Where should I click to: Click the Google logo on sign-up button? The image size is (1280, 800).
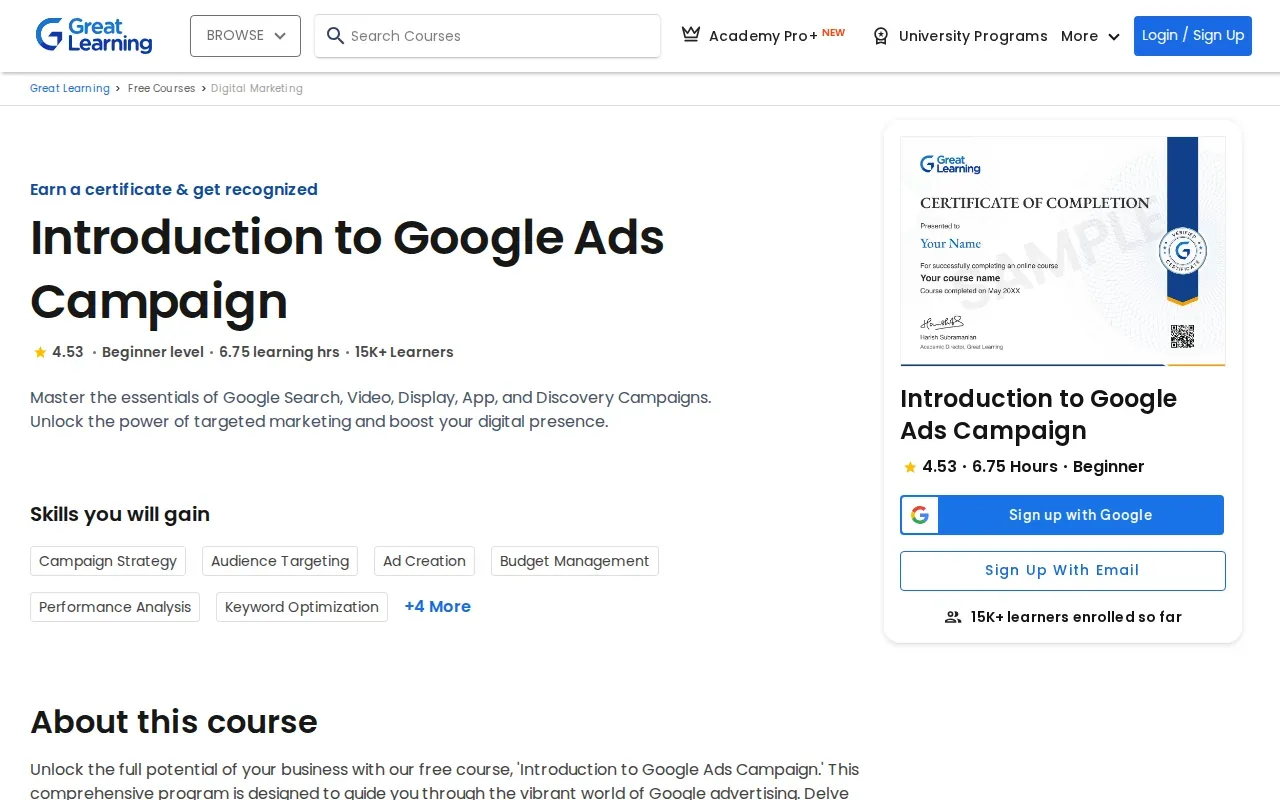coord(920,515)
